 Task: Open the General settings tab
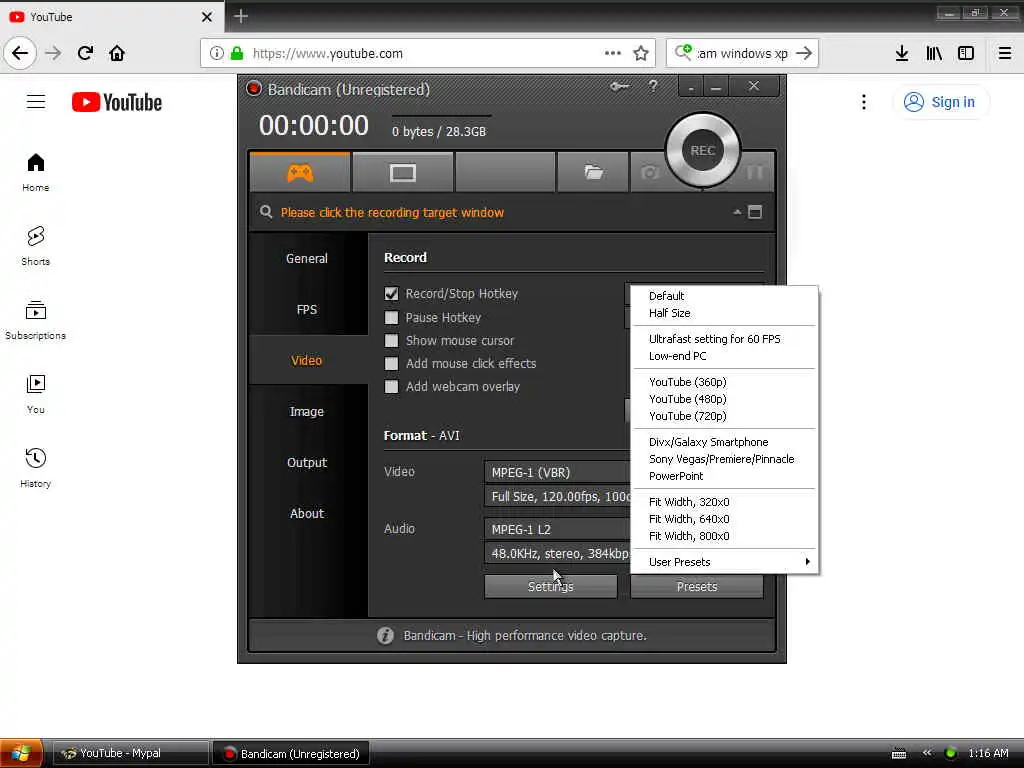(307, 259)
